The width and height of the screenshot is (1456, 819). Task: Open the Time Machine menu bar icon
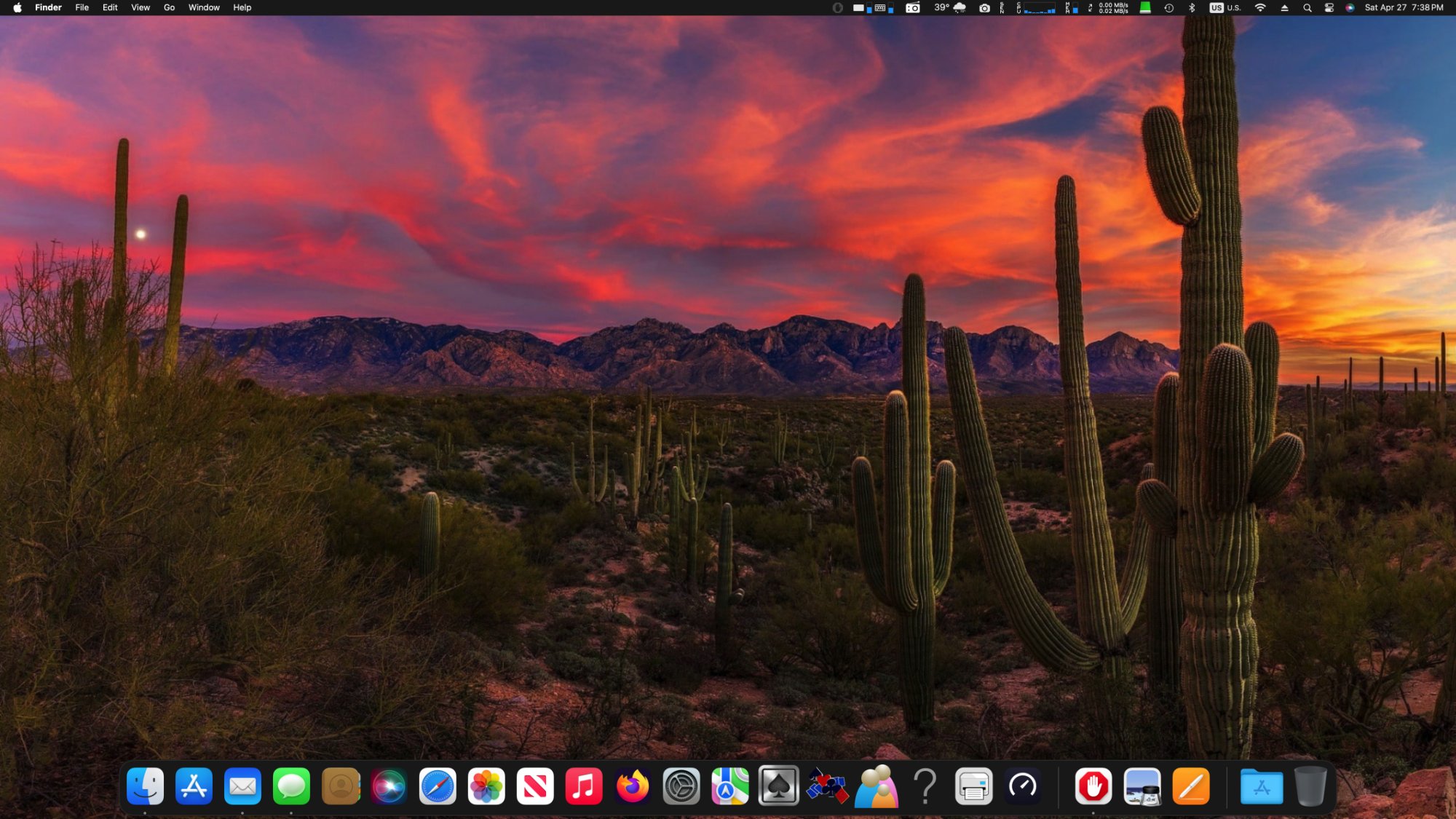(x=1168, y=7)
